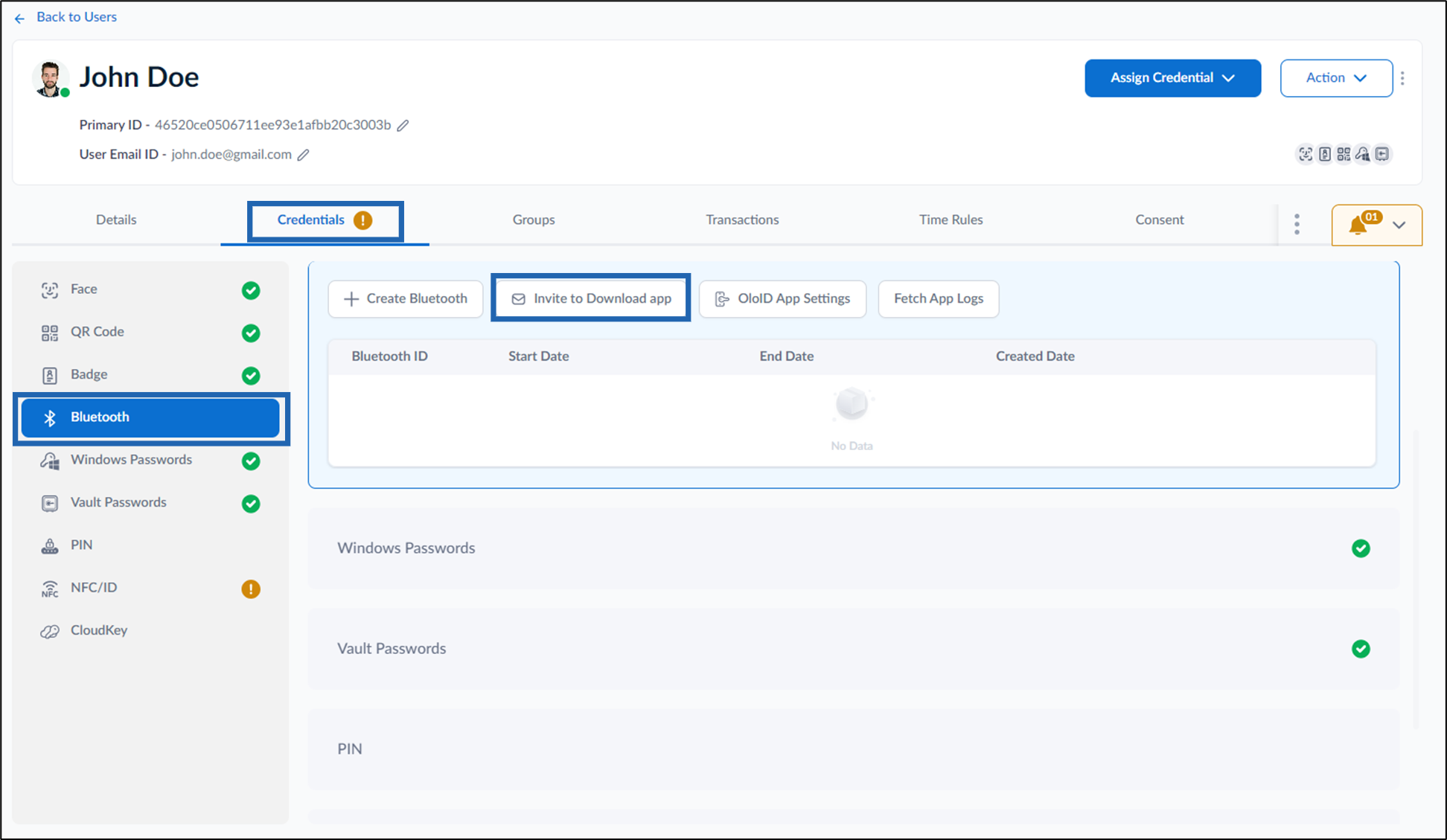
Task: Click the Back to Users arrow link
Action: tap(66, 17)
